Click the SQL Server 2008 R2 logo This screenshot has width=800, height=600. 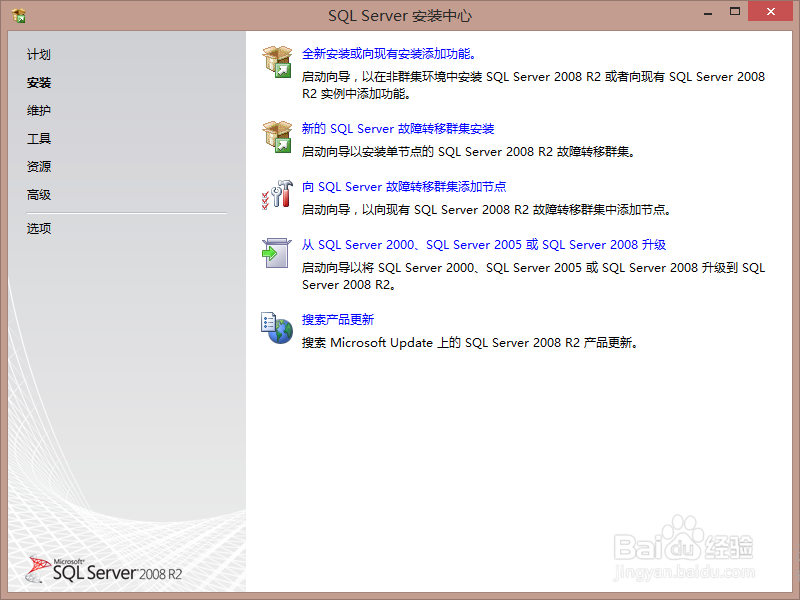pyautogui.click(x=104, y=569)
